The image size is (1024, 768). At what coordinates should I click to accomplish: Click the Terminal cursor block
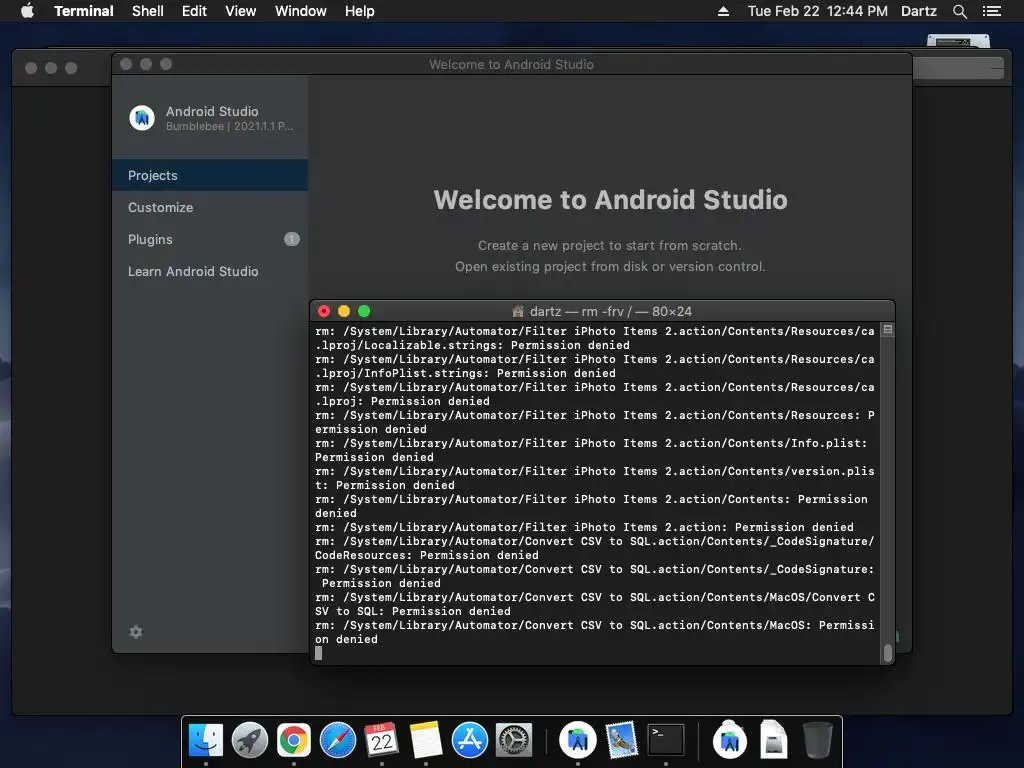tap(319, 653)
